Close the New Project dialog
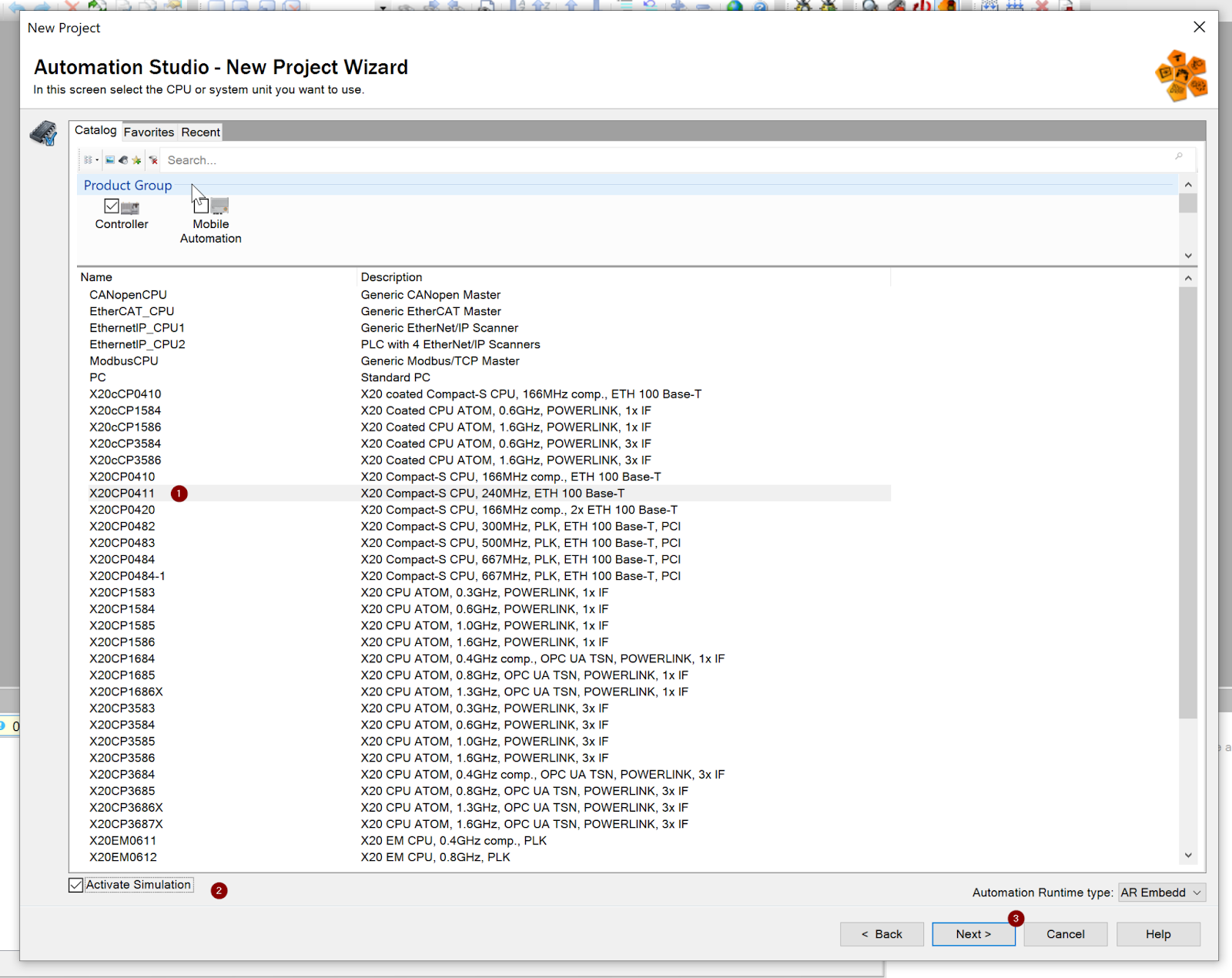The height and width of the screenshot is (978, 1232). [x=1199, y=27]
